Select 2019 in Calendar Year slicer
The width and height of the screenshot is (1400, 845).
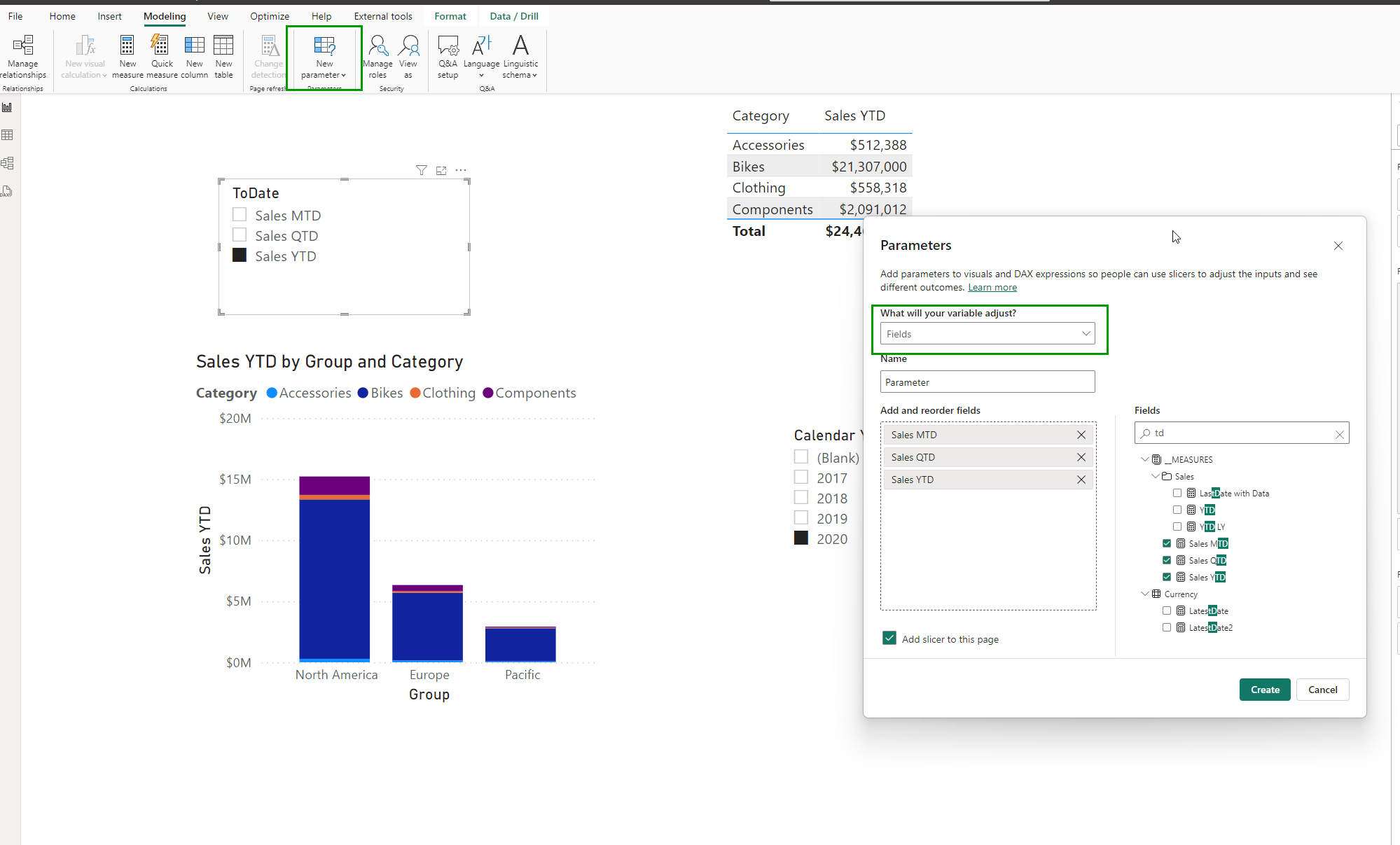point(801,517)
